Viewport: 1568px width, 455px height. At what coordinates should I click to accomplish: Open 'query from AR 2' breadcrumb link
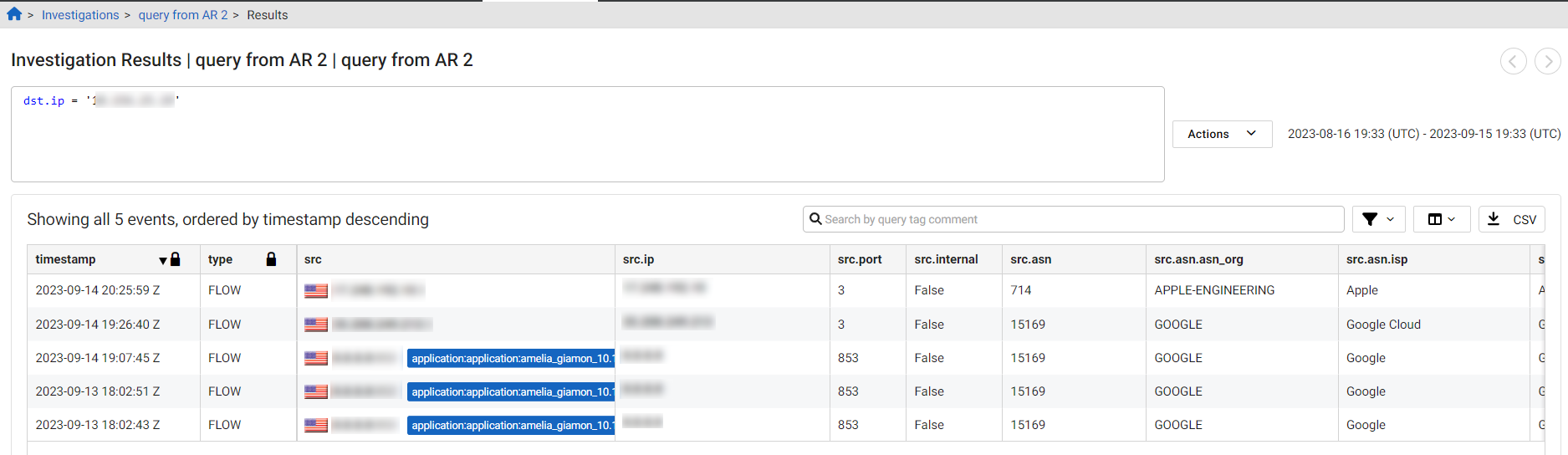click(x=183, y=15)
